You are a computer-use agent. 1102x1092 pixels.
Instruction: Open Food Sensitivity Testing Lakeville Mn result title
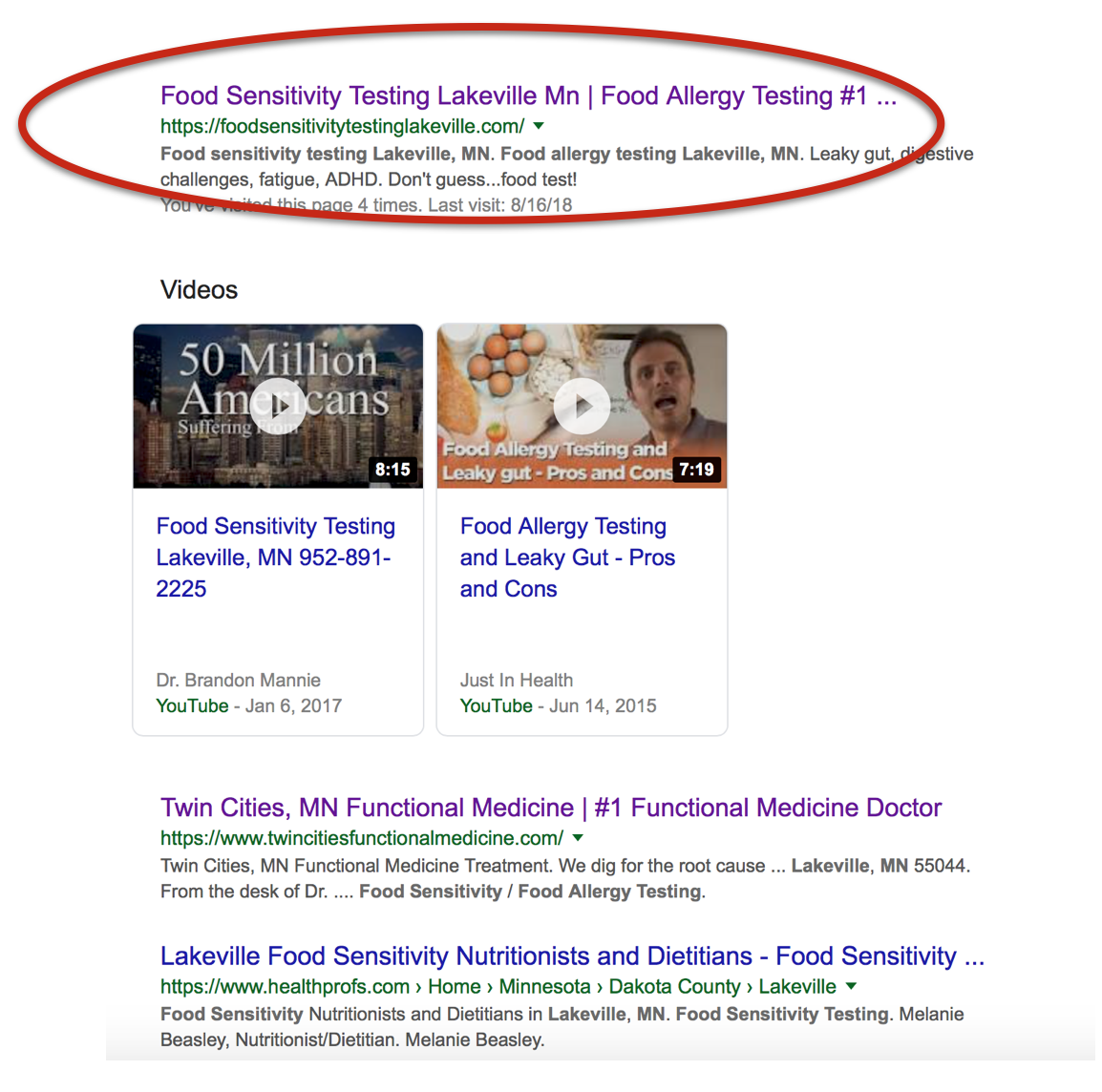coord(528,95)
